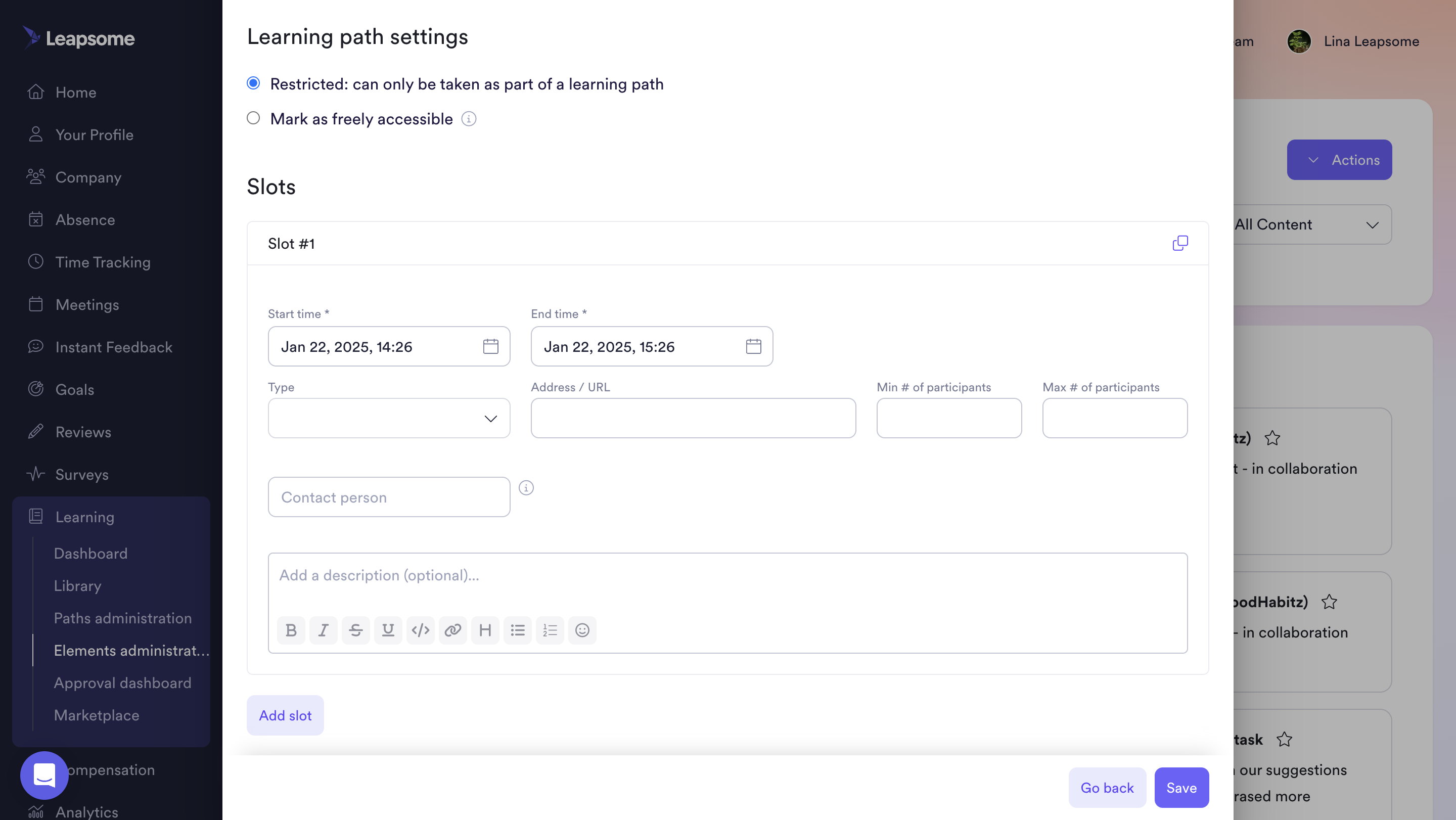Insert a numbered list
The width and height of the screenshot is (1456, 820).
click(550, 630)
